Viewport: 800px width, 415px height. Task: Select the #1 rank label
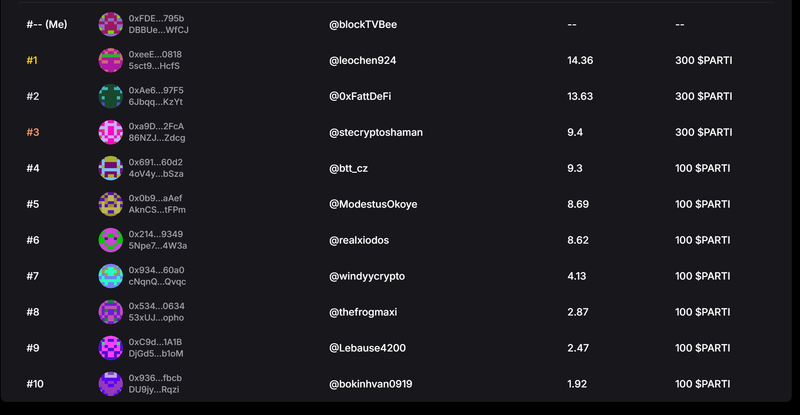[x=32, y=60]
